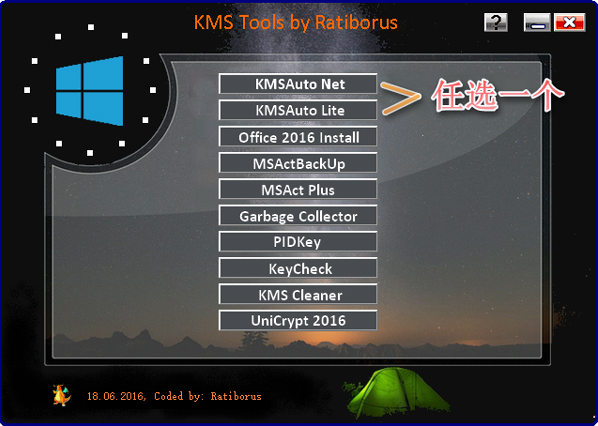Click the KMS Tools by Ratiborus title
598x426 pixels.
pos(296,23)
